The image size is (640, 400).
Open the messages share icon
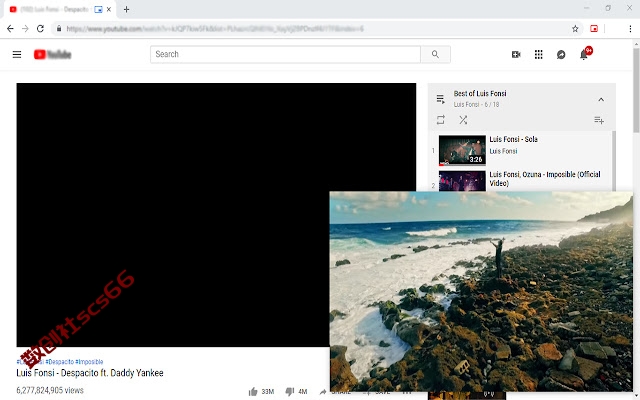pos(561,54)
